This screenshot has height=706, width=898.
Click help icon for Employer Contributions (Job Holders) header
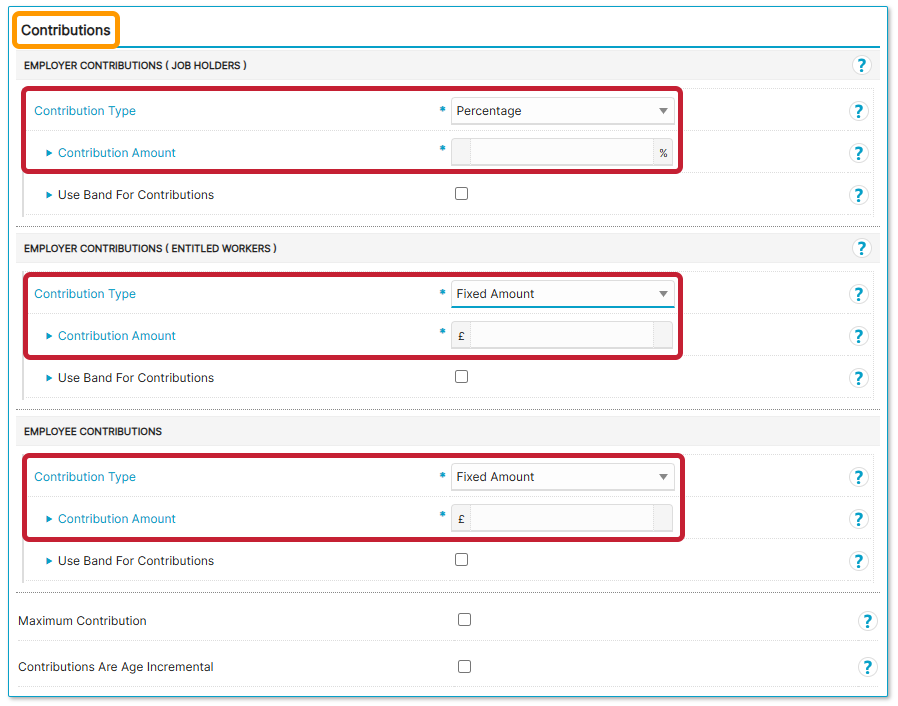[861, 65]
